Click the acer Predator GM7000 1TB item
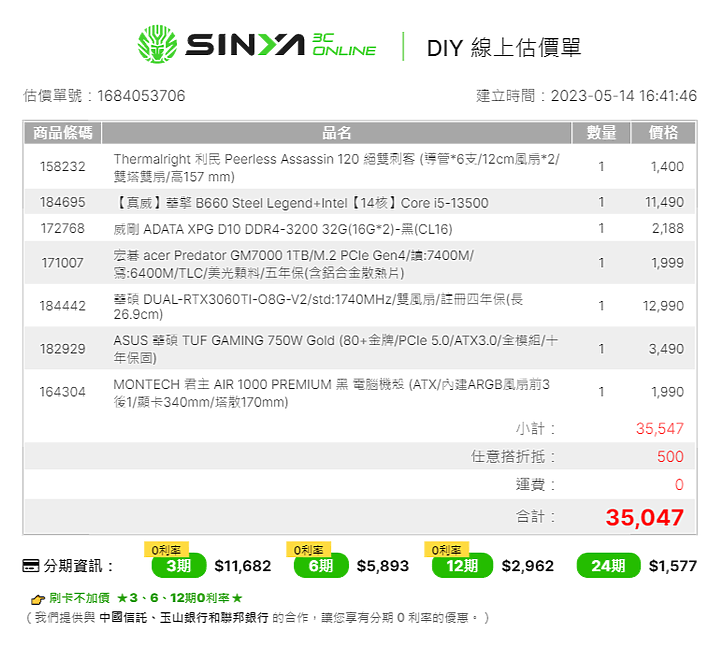 click(294, 264)
